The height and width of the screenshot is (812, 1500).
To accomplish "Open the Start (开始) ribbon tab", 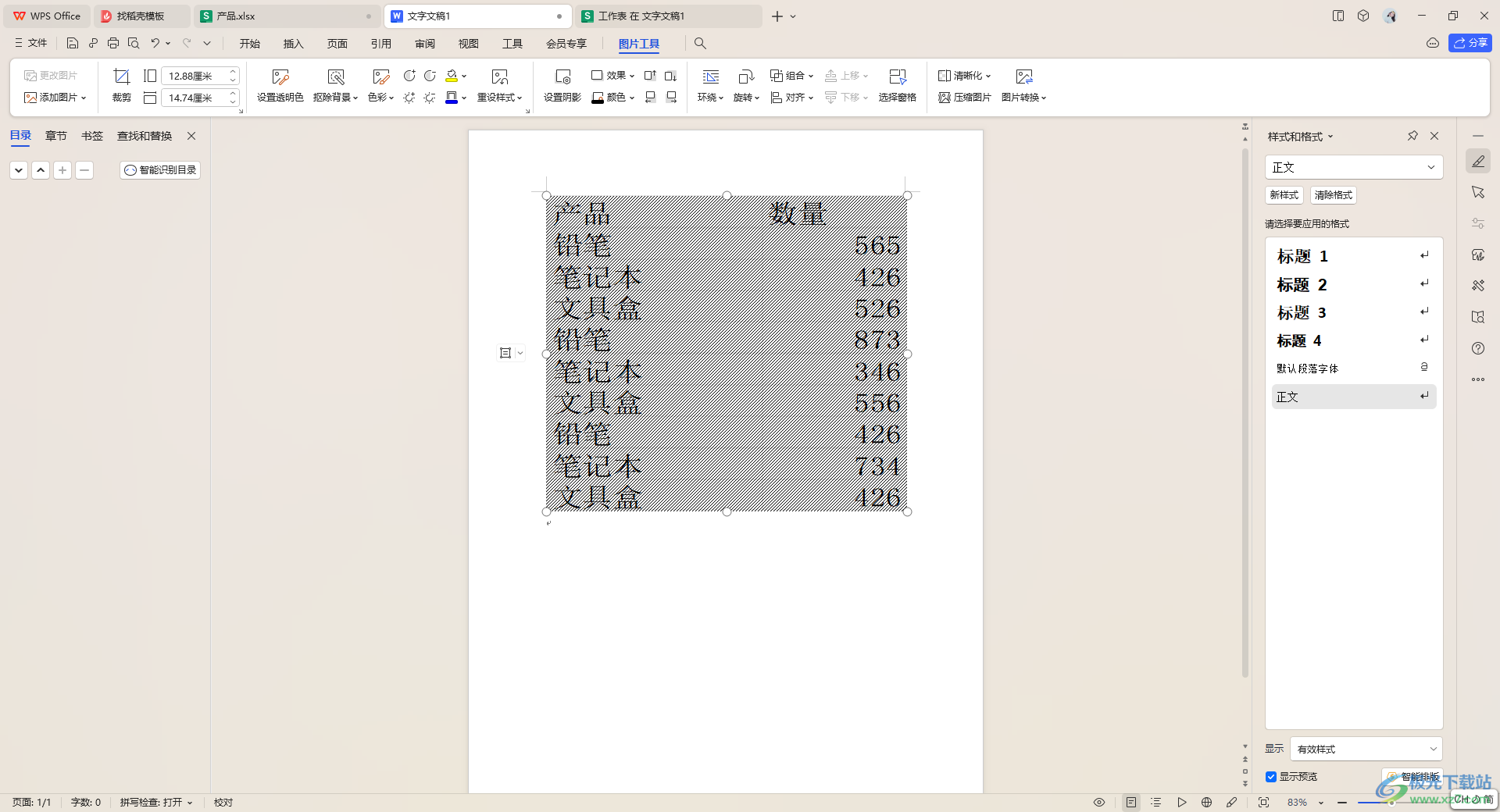I will [x=250, y=44].
